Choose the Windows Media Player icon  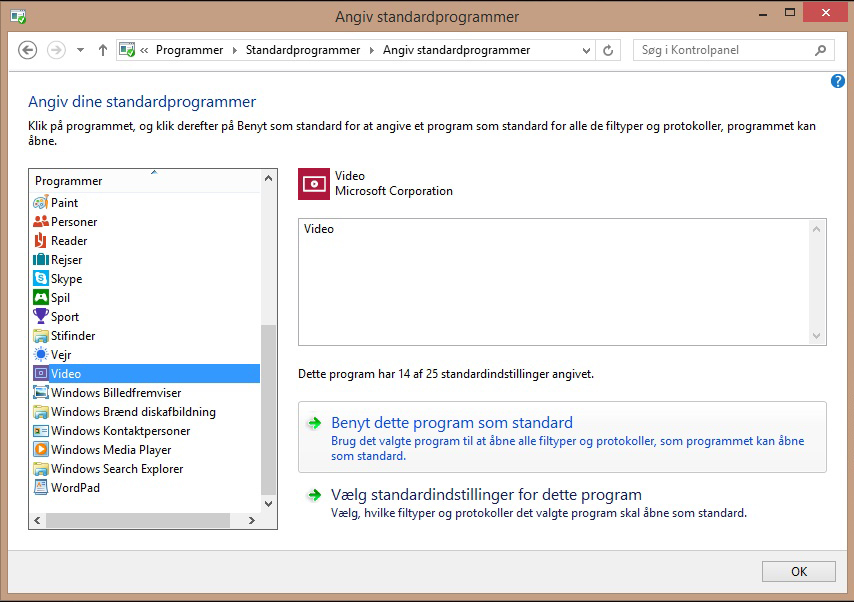coord(41,450)
